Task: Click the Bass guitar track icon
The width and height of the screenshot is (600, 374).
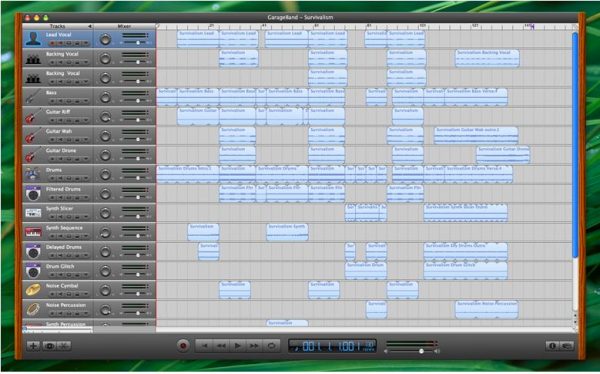Action: pyautogui.click(x=33, y=97)
